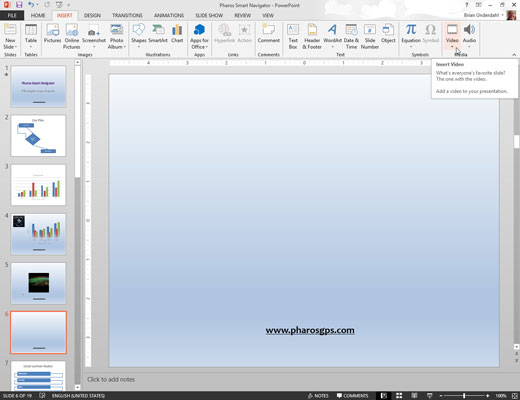Click to add notes area
Image resolution: width=520 pixels, height=400 pixels.
click(x=111, y=379)
